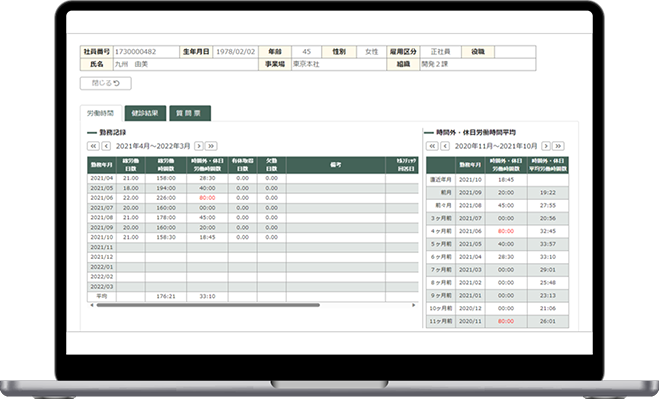
Task: Click the average 176:21 in 平均 row
Action: (x=166, y=296)
